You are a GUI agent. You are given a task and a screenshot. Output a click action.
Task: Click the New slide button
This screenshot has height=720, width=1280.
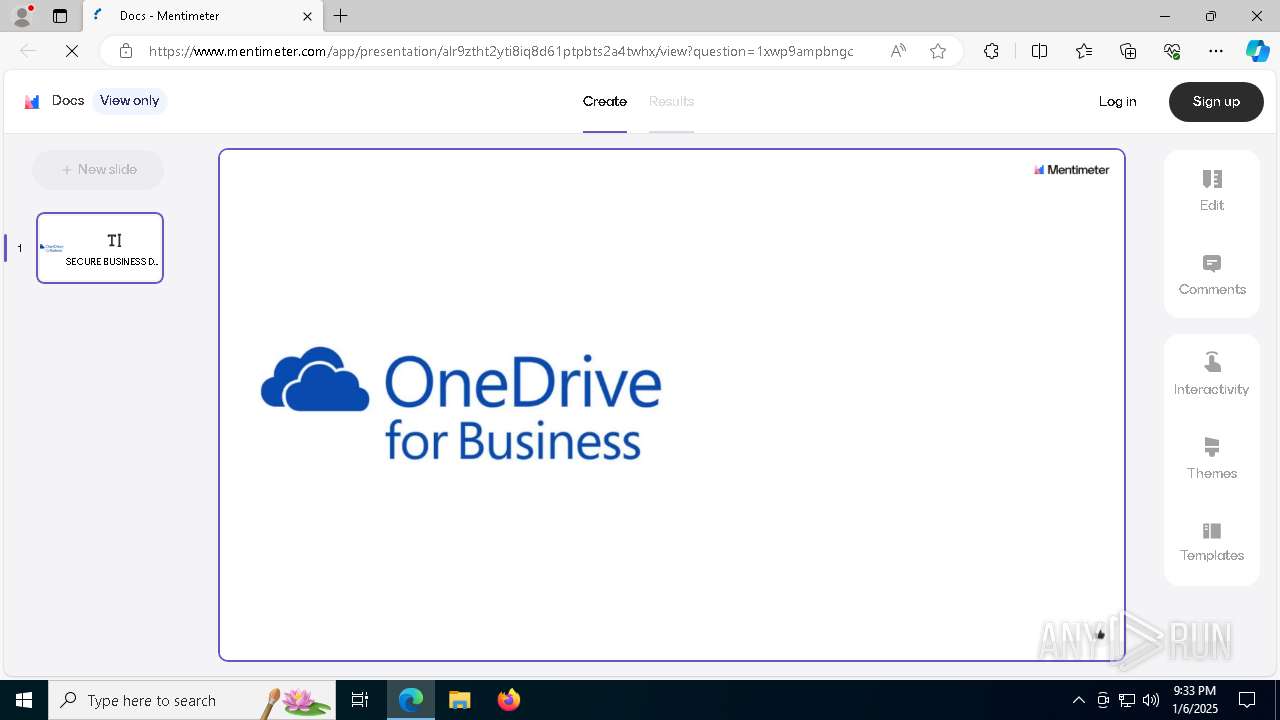[98, 170]
